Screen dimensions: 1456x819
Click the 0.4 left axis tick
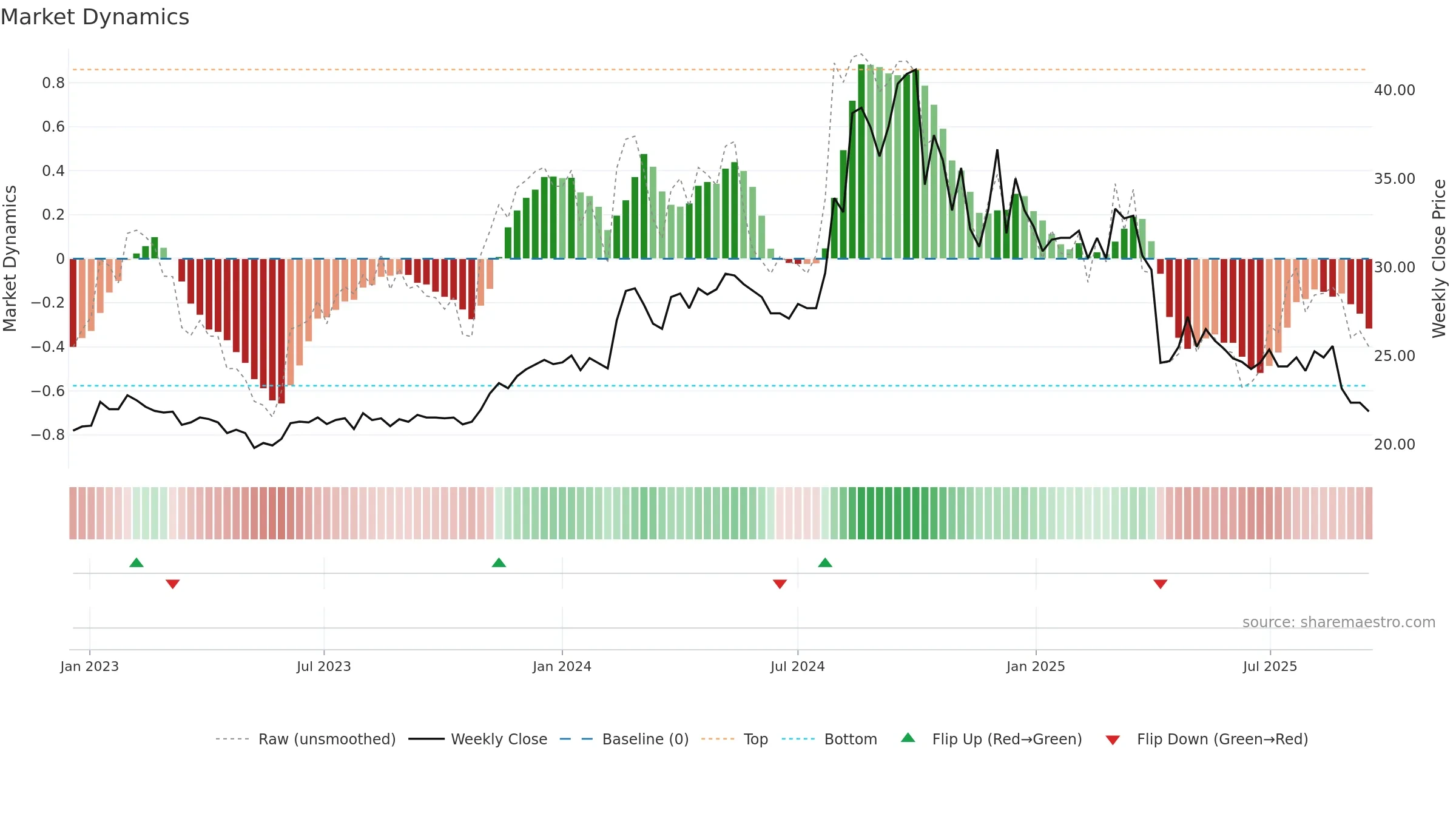[53, 170]
